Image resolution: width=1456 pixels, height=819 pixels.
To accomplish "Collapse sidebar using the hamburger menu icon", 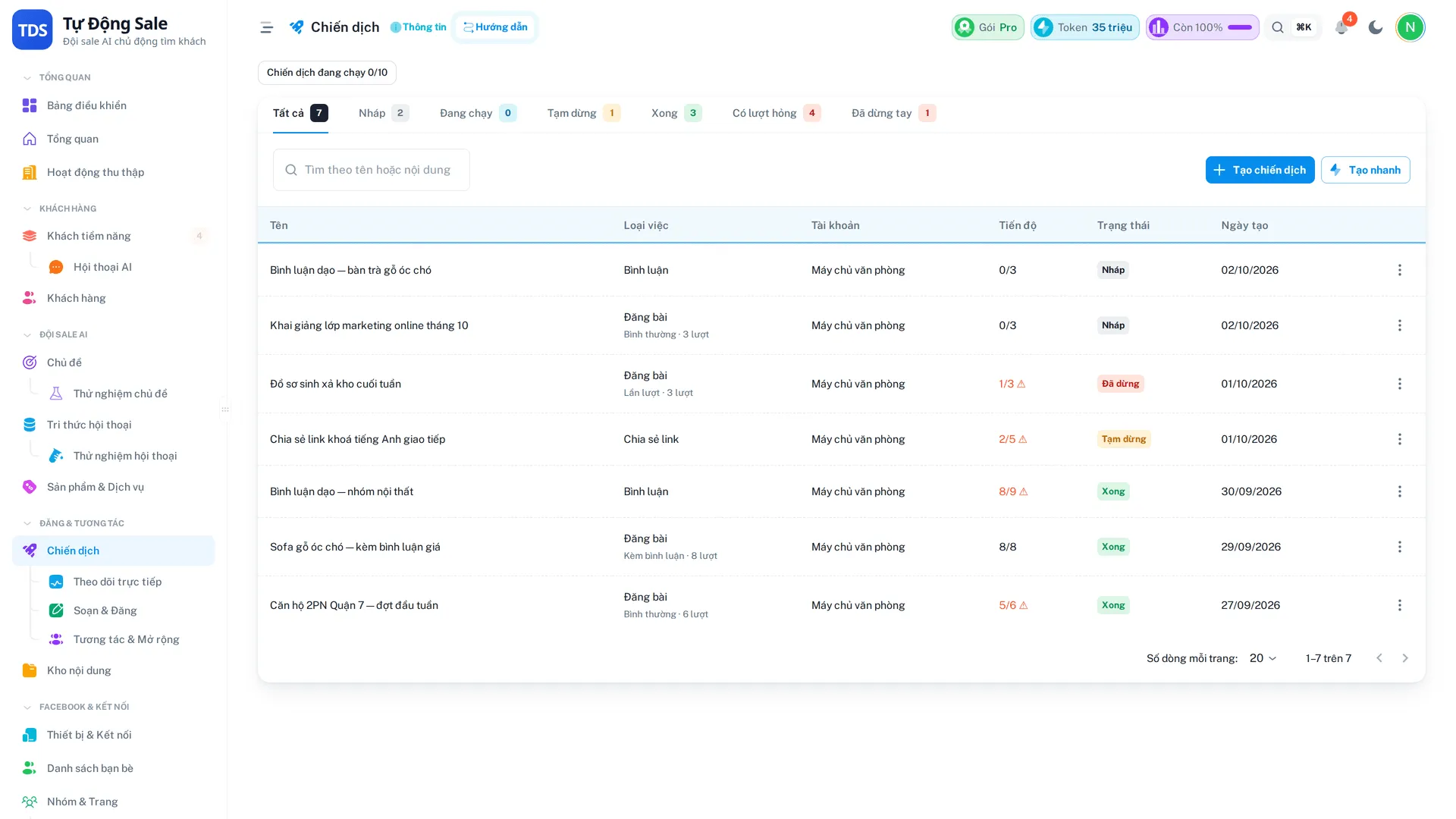I will click(x=266, y=27).
